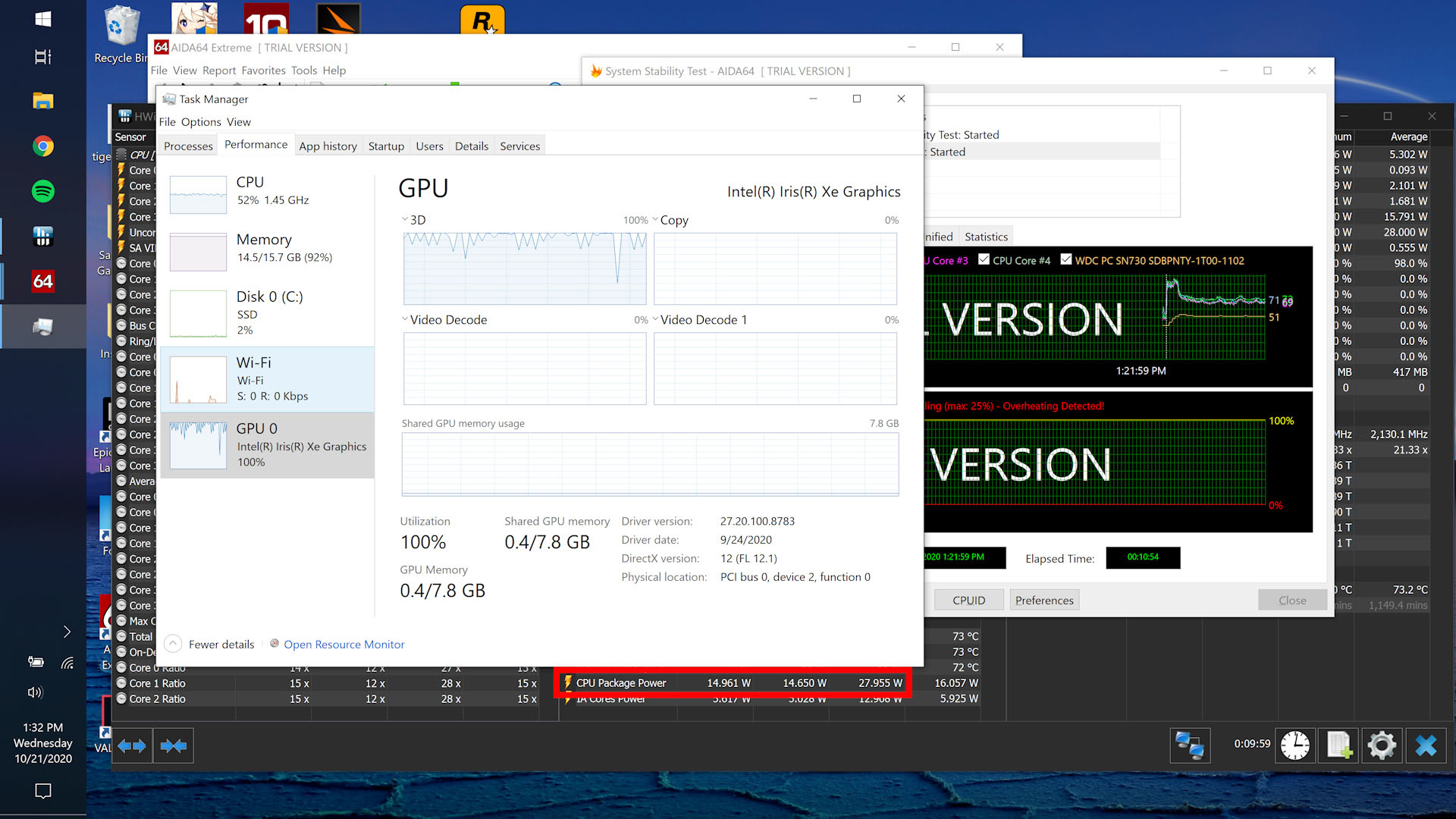
Task: Switch to the Processes tab
Action: point(188,146)
